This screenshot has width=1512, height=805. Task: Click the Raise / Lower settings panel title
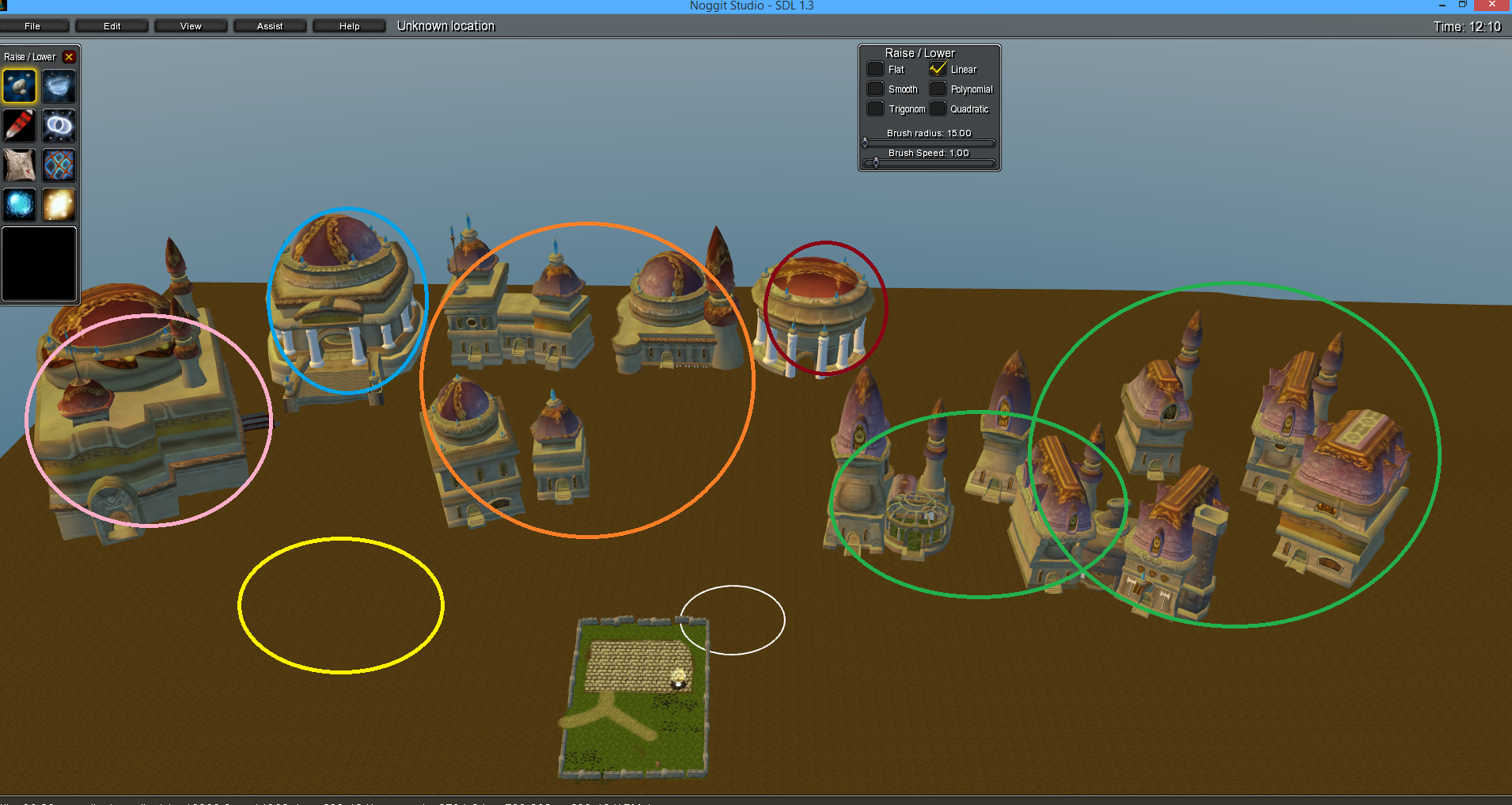tap(919, 53)
